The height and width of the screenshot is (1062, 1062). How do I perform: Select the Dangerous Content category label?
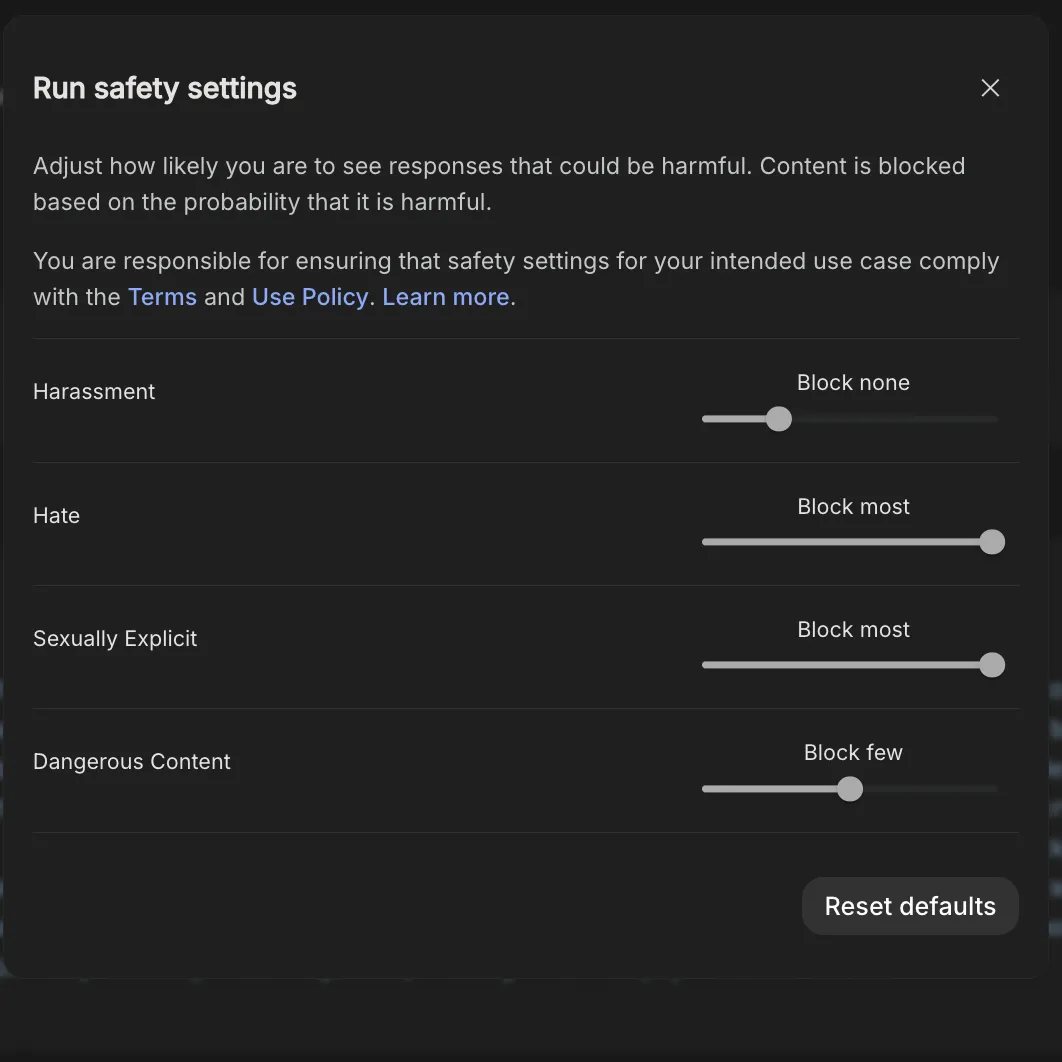pyautogui.click(x=131, y=761)
